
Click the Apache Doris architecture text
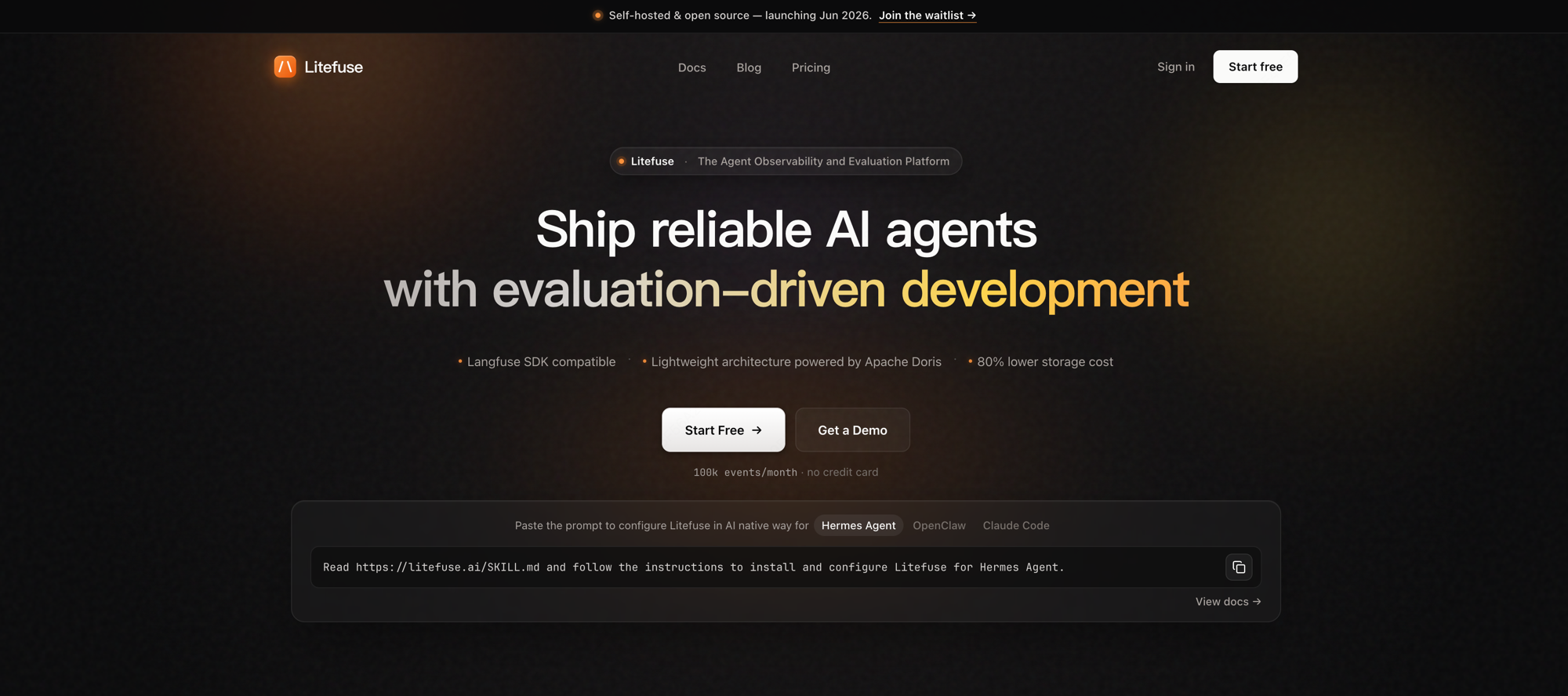point(796,362)
